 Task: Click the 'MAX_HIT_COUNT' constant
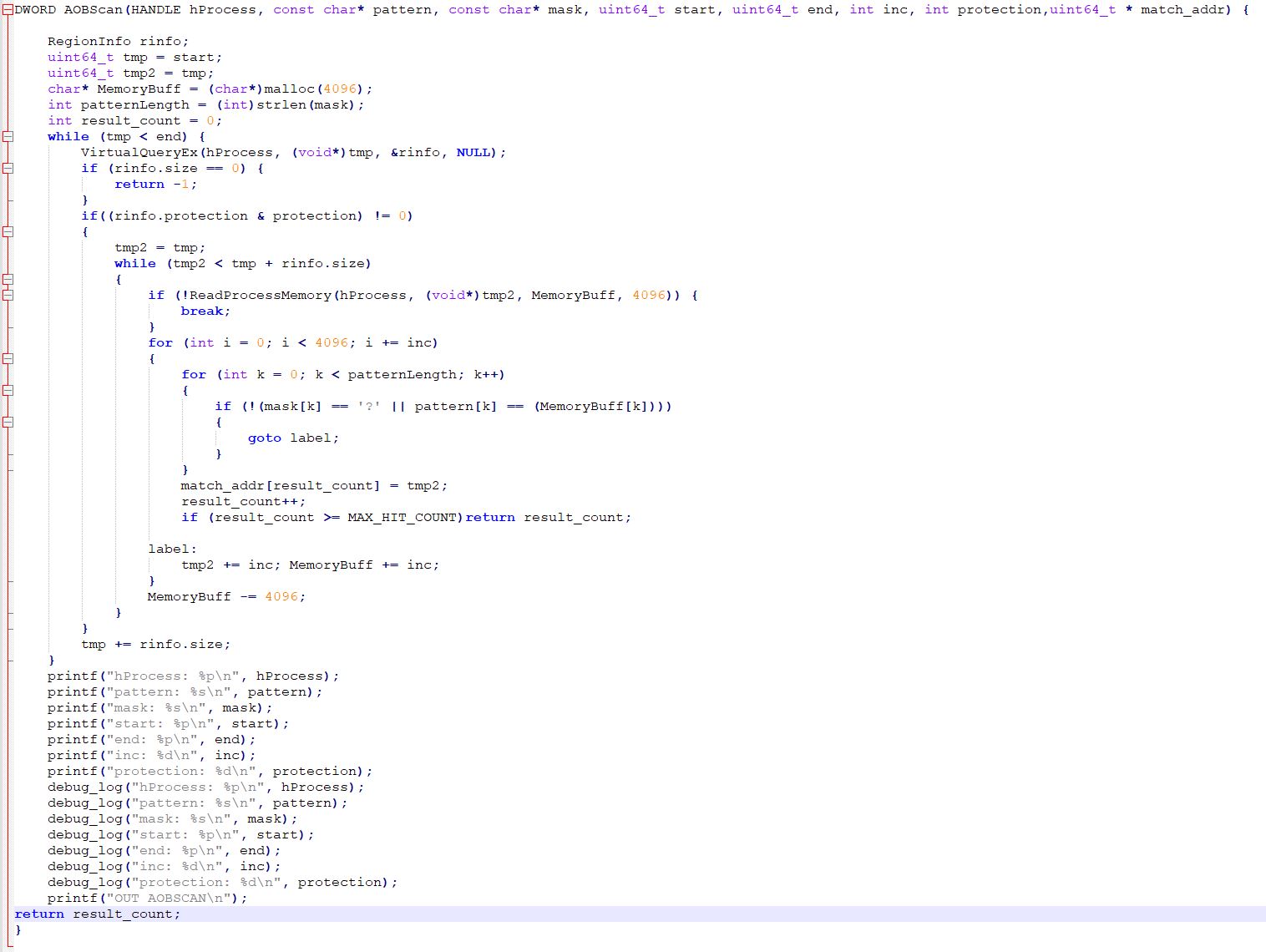coord(403,518)
